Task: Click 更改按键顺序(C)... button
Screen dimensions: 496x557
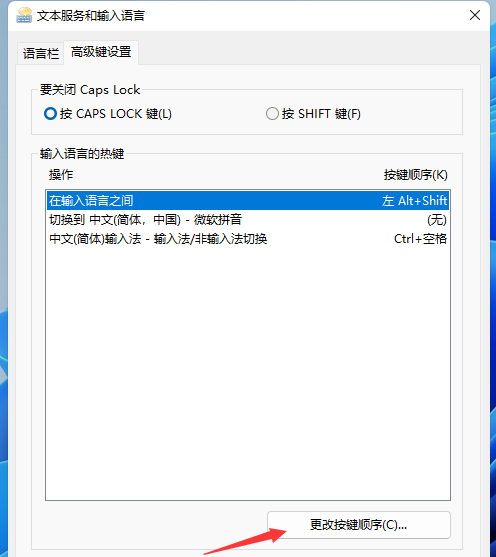Action: click(x=359, y=525)
